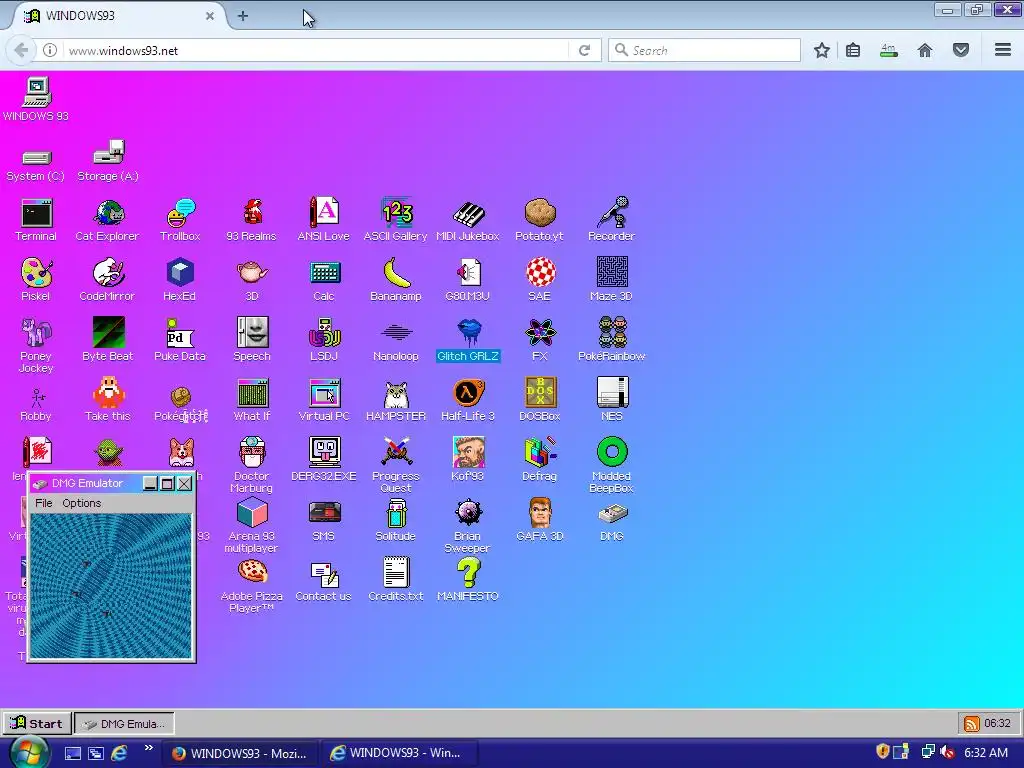Open GAFA 3D icon
Image resolution: width=1024 pixels, height=768 pixels.
540,520
